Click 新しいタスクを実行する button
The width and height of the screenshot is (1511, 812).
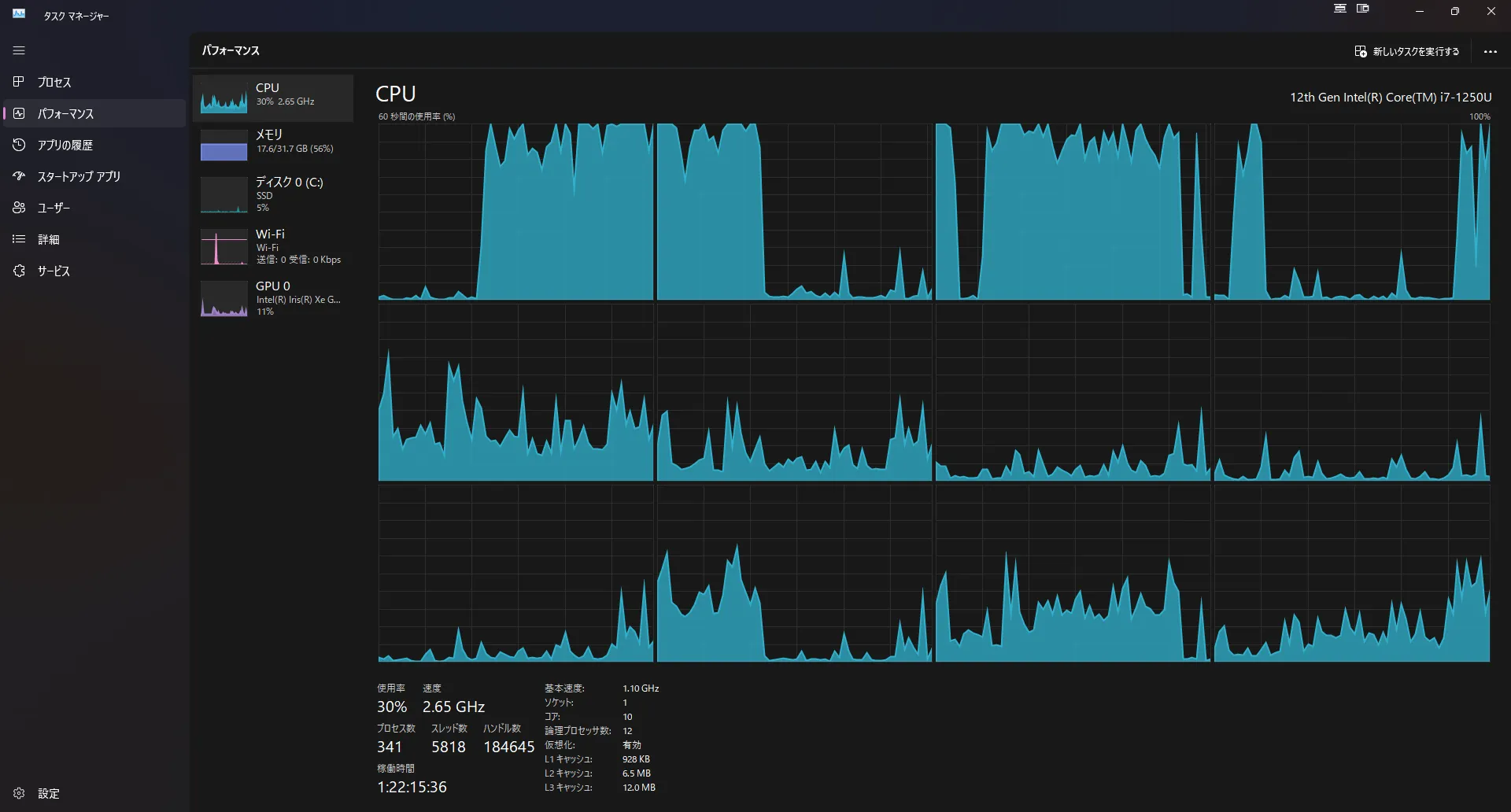(x=1406, y=51)
